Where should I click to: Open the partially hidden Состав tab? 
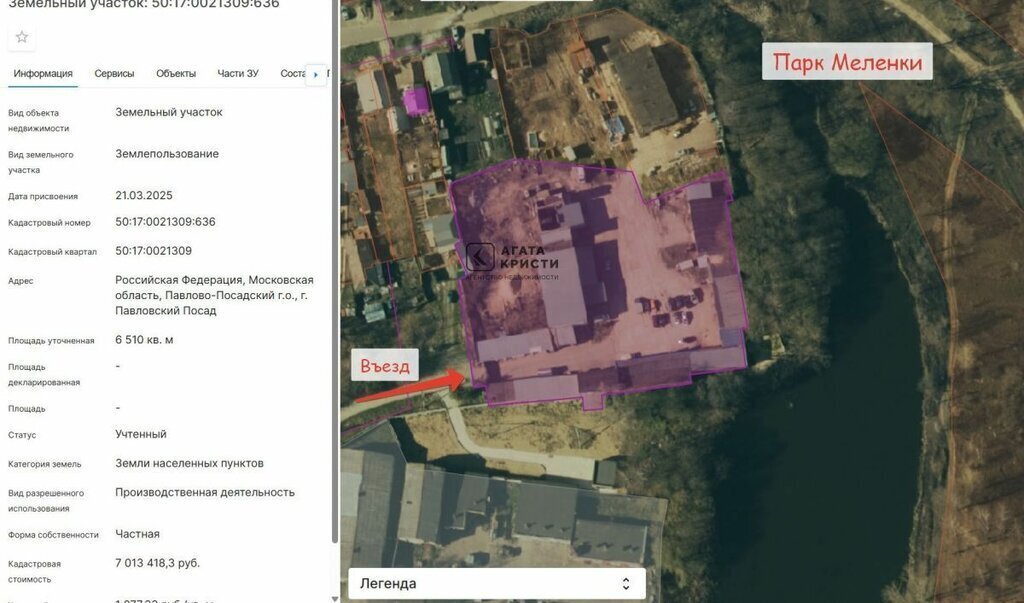tap(293, 74)
